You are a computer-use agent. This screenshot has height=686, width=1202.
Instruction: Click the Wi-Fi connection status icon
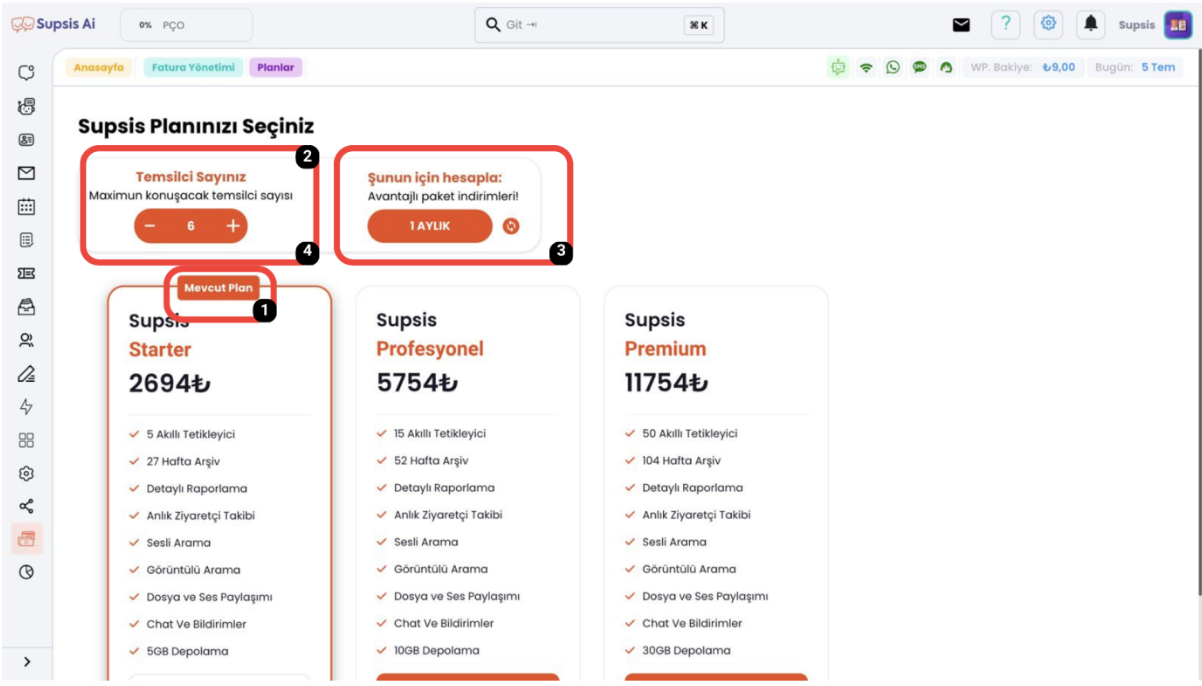click(866, 68)
